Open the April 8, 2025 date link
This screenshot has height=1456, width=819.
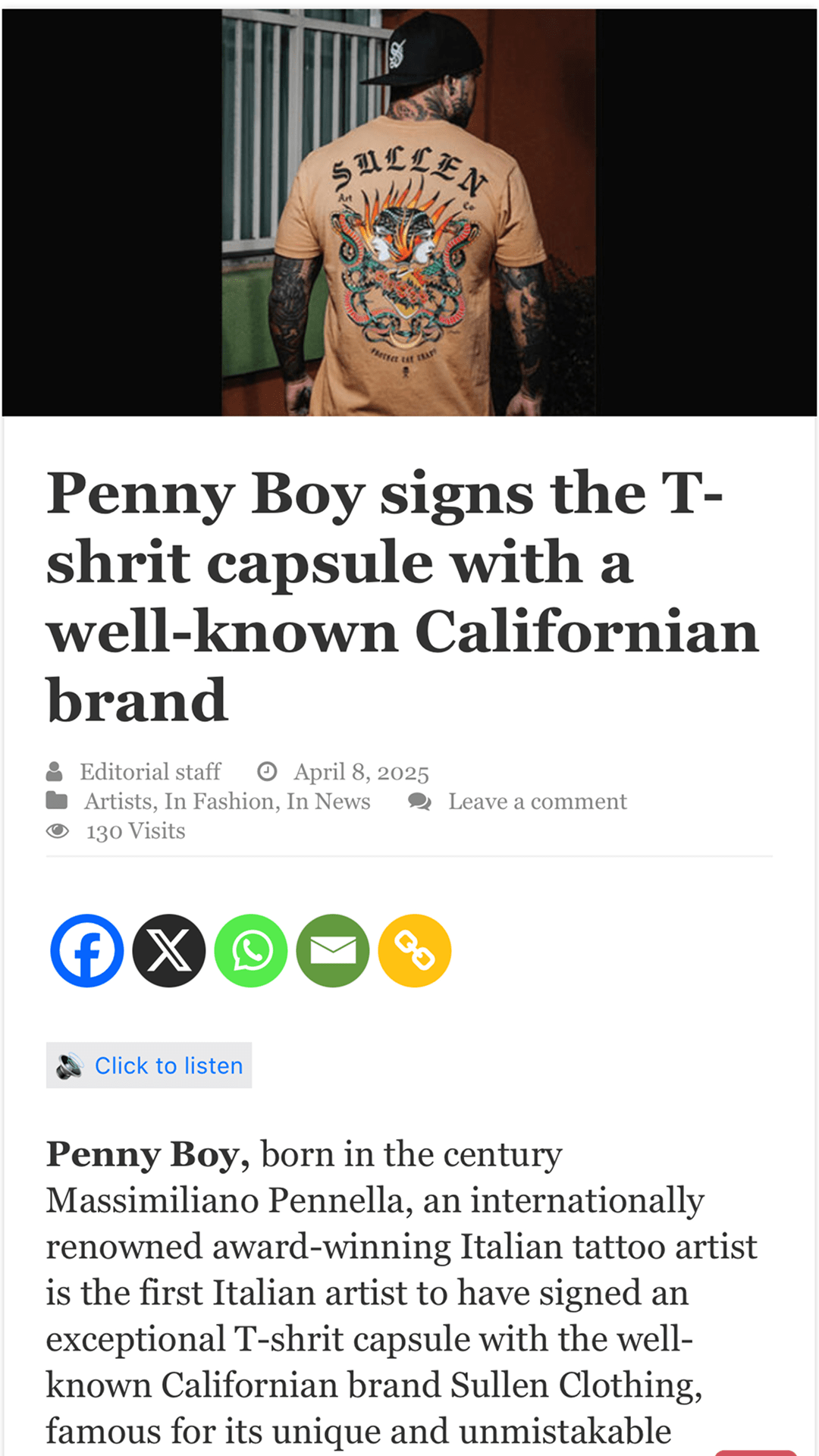[x=361, y=772]
